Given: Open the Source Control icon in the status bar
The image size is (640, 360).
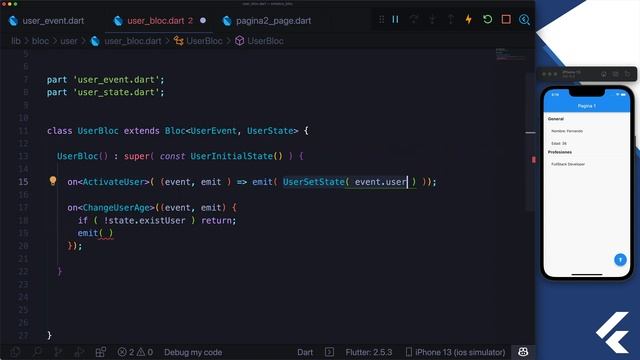Looking at the screenshot, I should coord(58,352).
